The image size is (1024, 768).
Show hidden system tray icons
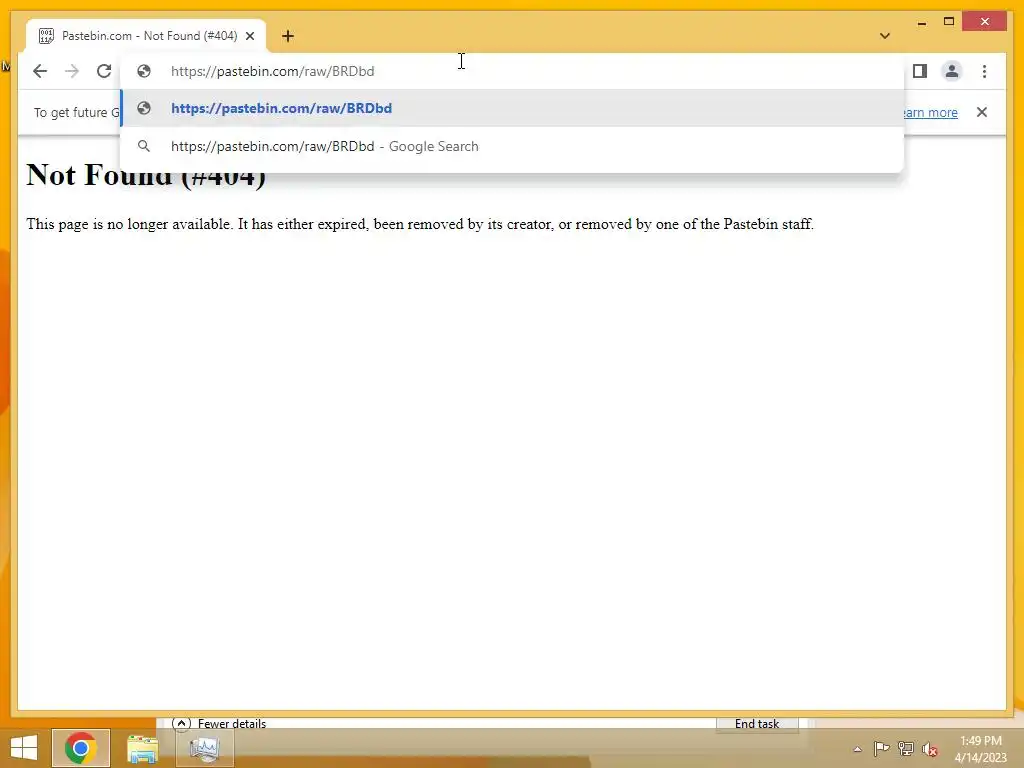point(857,749)
